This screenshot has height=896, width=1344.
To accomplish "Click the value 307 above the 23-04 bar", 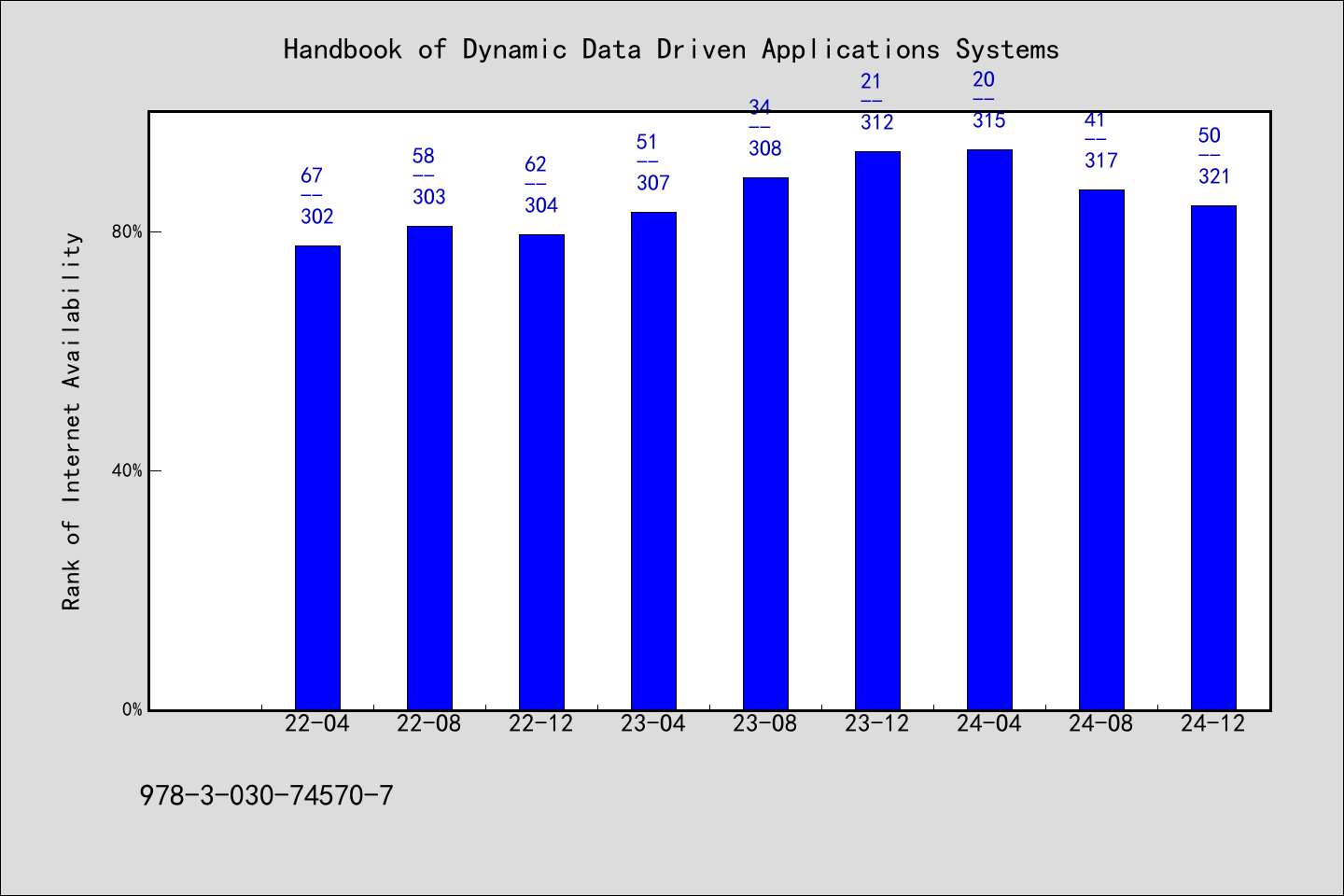I will (653, 183).
